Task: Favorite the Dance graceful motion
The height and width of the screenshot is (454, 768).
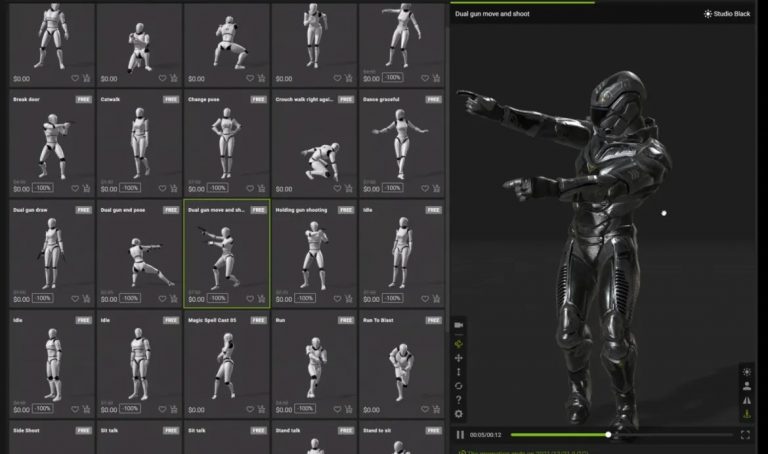Action: pos(425,189)
